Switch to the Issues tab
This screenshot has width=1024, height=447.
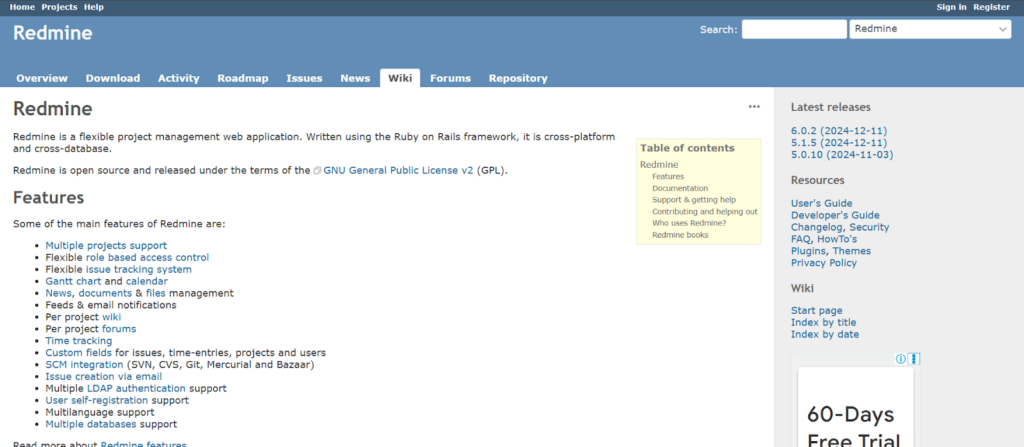coord(304,78)
